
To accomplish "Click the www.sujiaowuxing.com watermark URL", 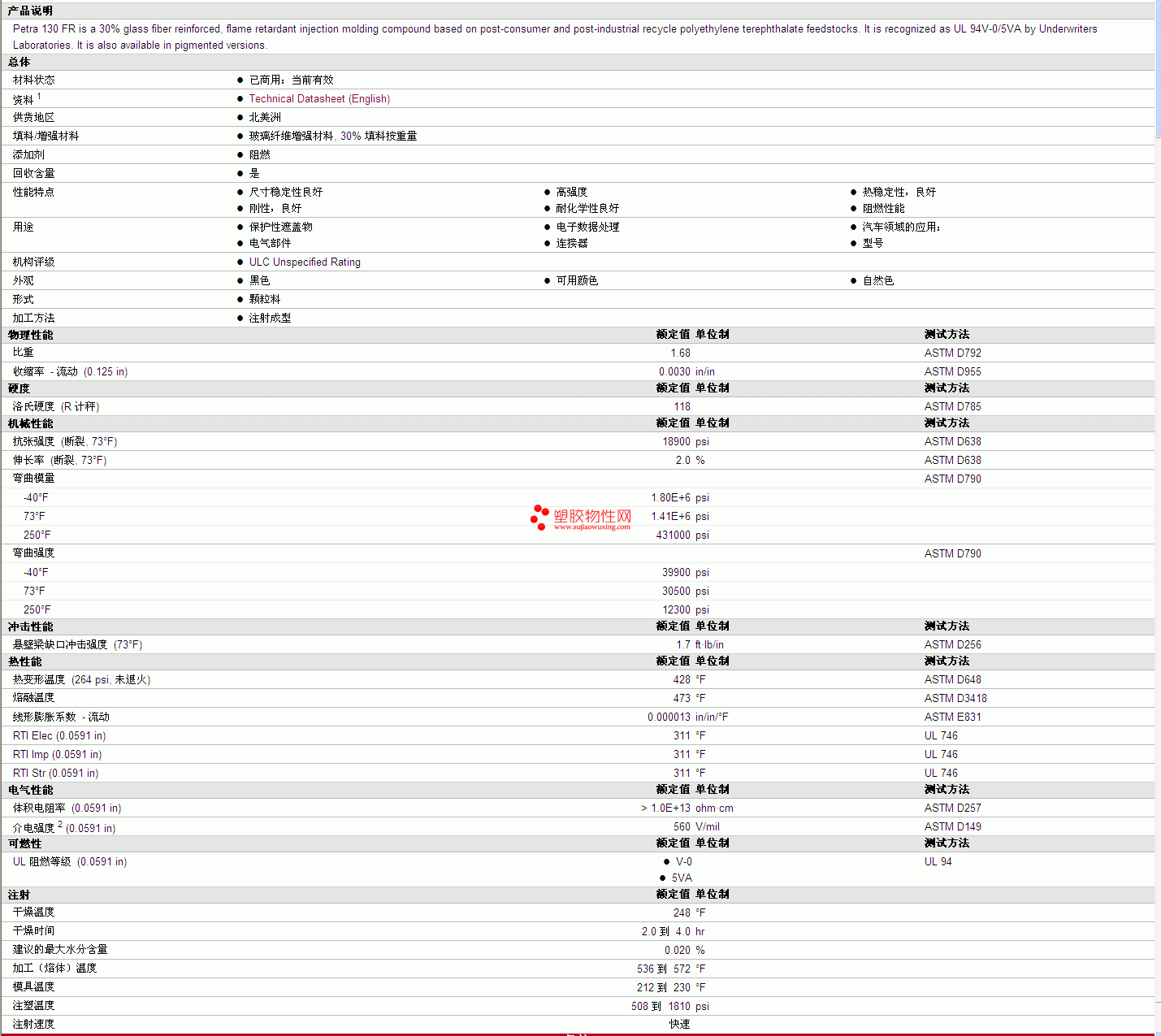I will [x=591, y=527].
